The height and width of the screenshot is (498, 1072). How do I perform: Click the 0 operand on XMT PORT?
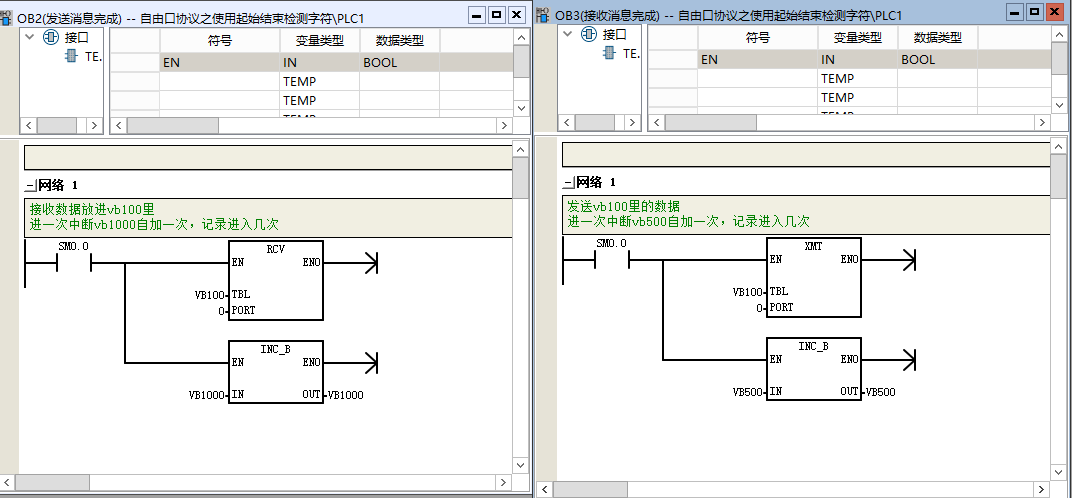760,309
